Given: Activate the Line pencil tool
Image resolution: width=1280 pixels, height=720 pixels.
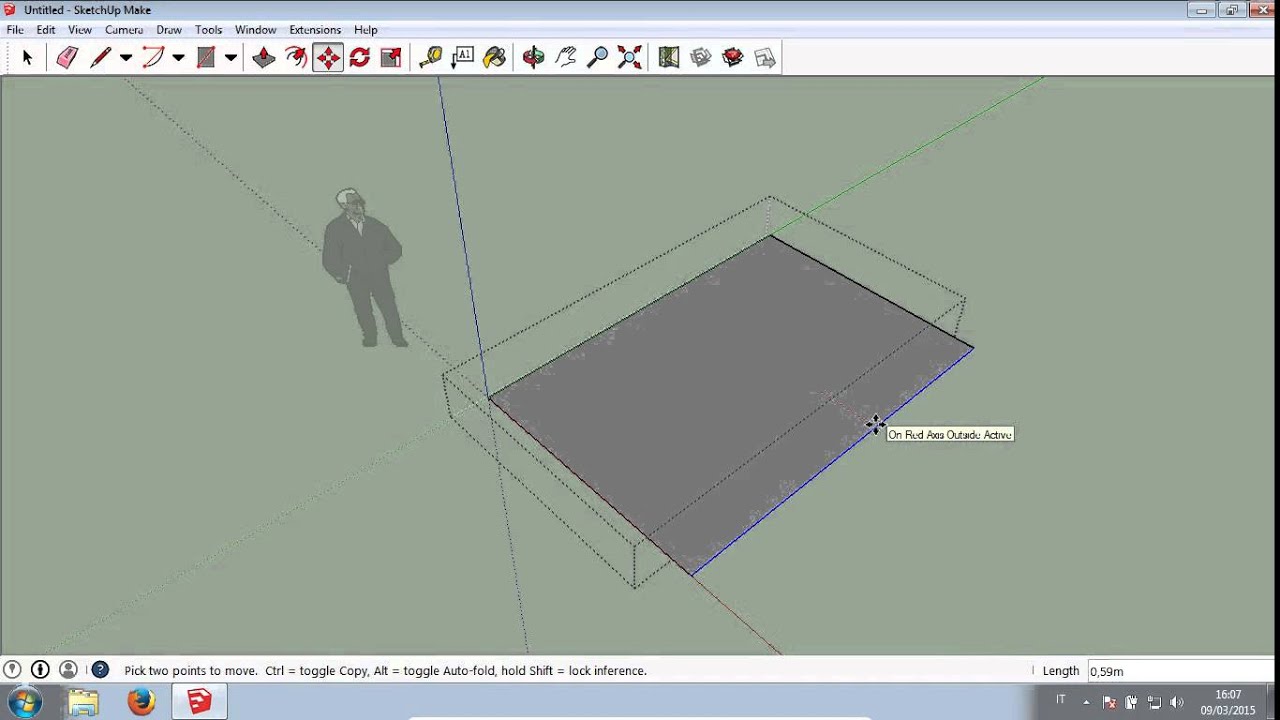Looking at the screenshot, I should (100, 58).
